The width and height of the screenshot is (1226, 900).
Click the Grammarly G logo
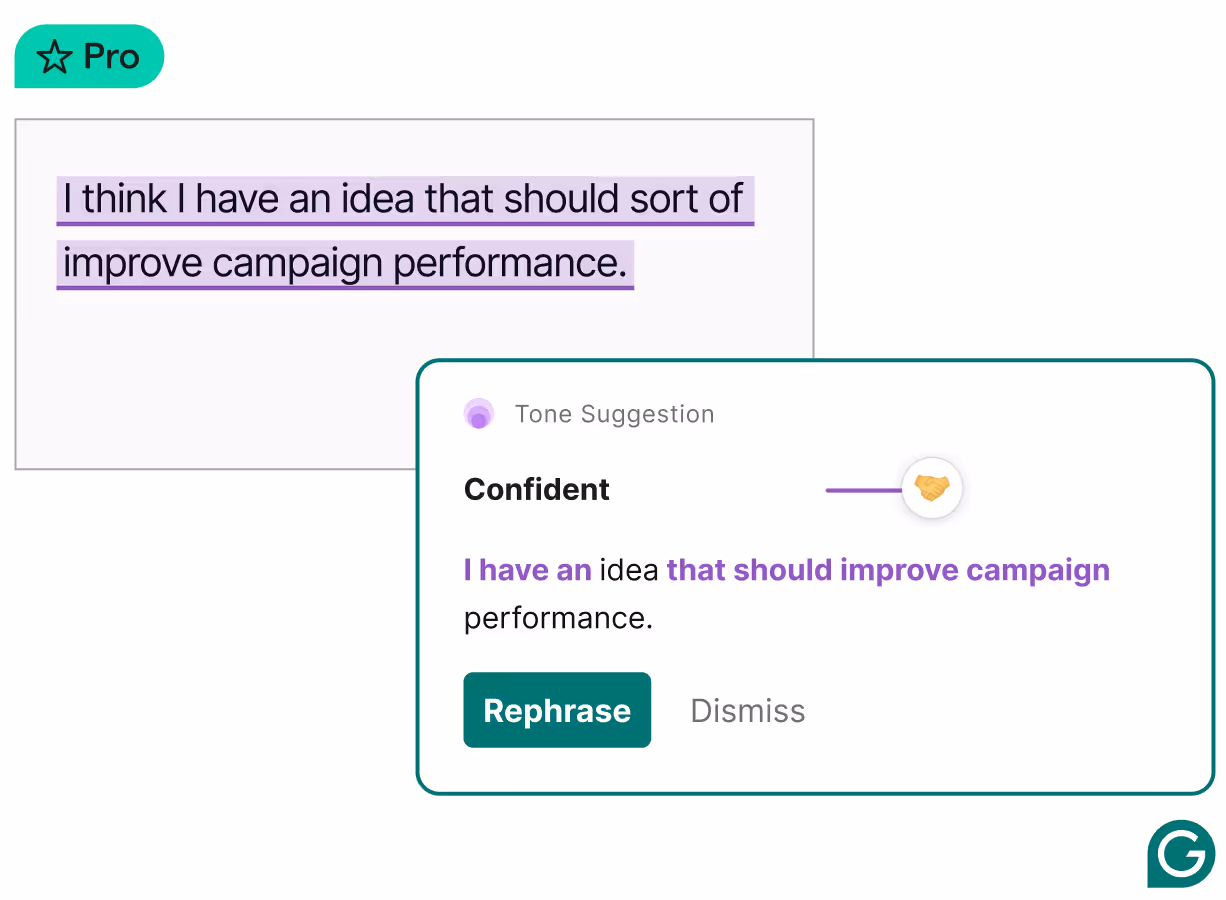click(1181, 854)
